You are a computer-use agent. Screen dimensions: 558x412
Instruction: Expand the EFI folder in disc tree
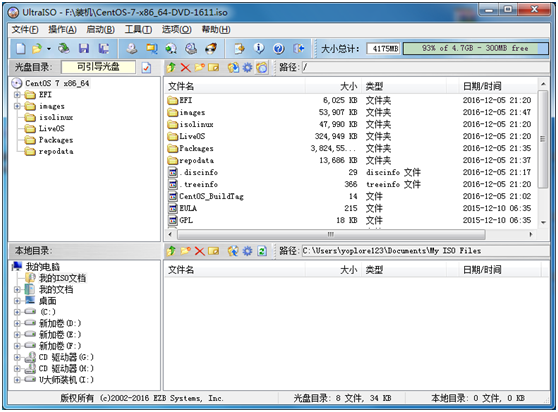pyautogui.click(x=17, y=95)
